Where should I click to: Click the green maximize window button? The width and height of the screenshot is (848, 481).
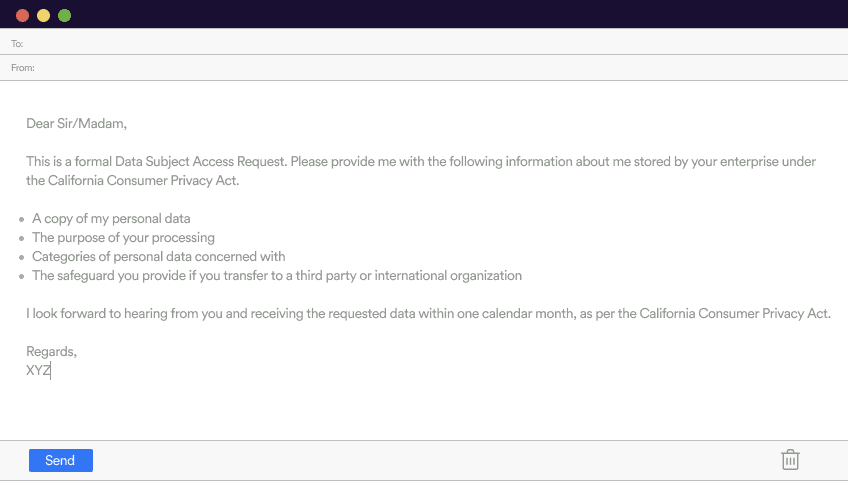[x=65, y=15]
